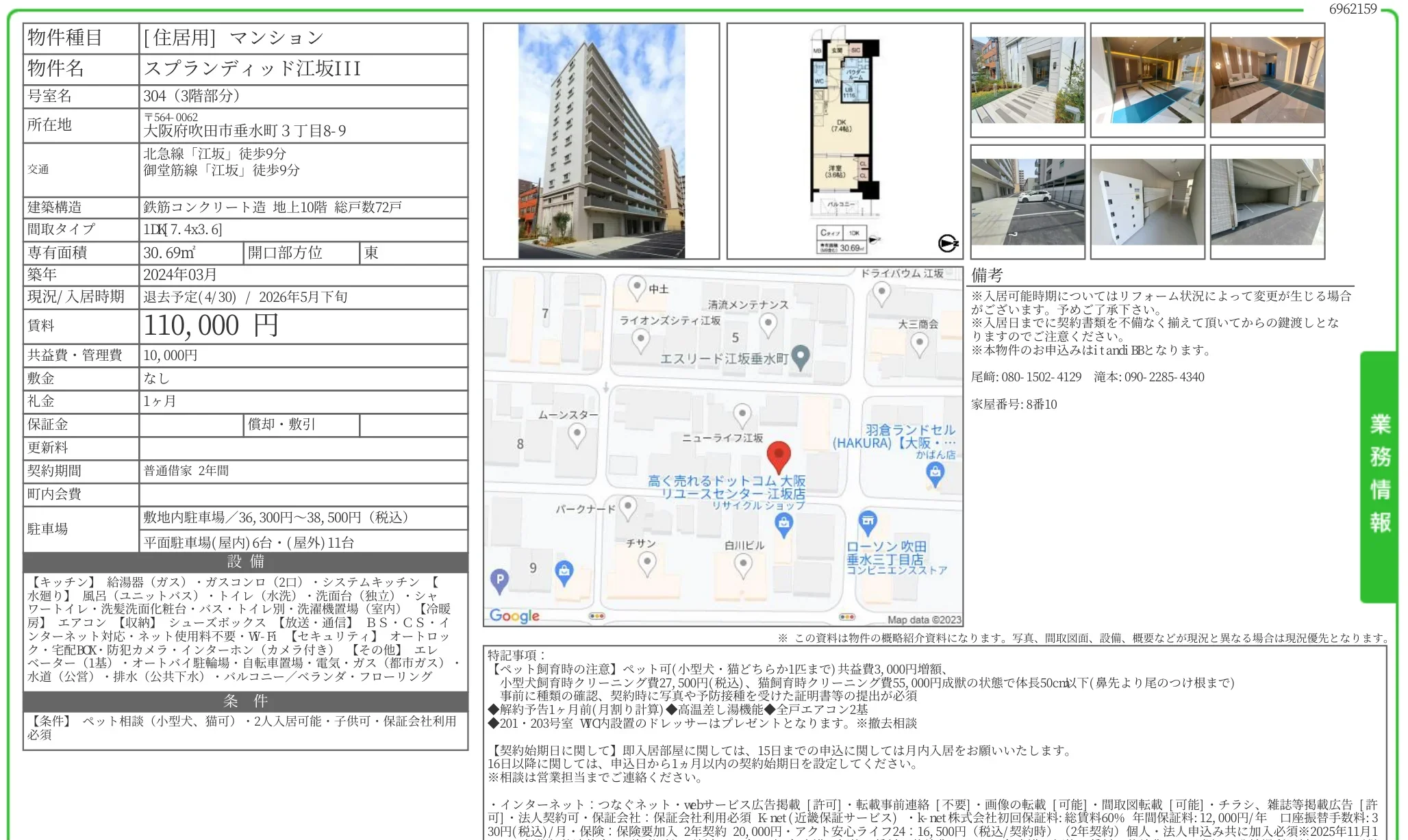Click the ライオンズシティ江坂 map pin
The width and height of the screenshot is (1408, 840).
[x=640, y=338]
